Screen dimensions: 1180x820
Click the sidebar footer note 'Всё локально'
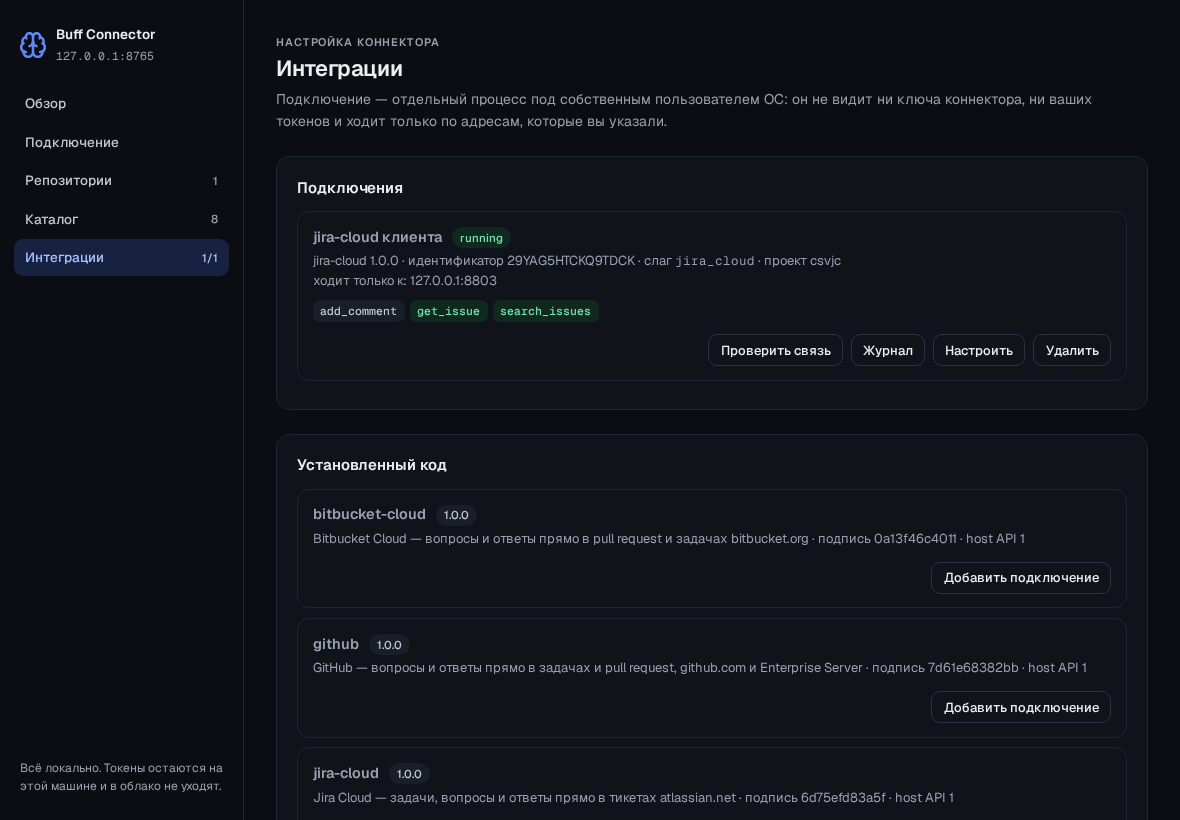point(121,777)
